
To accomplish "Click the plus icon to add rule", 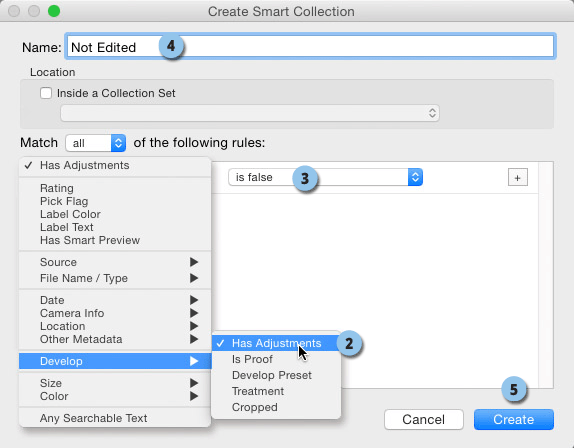I will pyautogui.click(x=518, y=178).
